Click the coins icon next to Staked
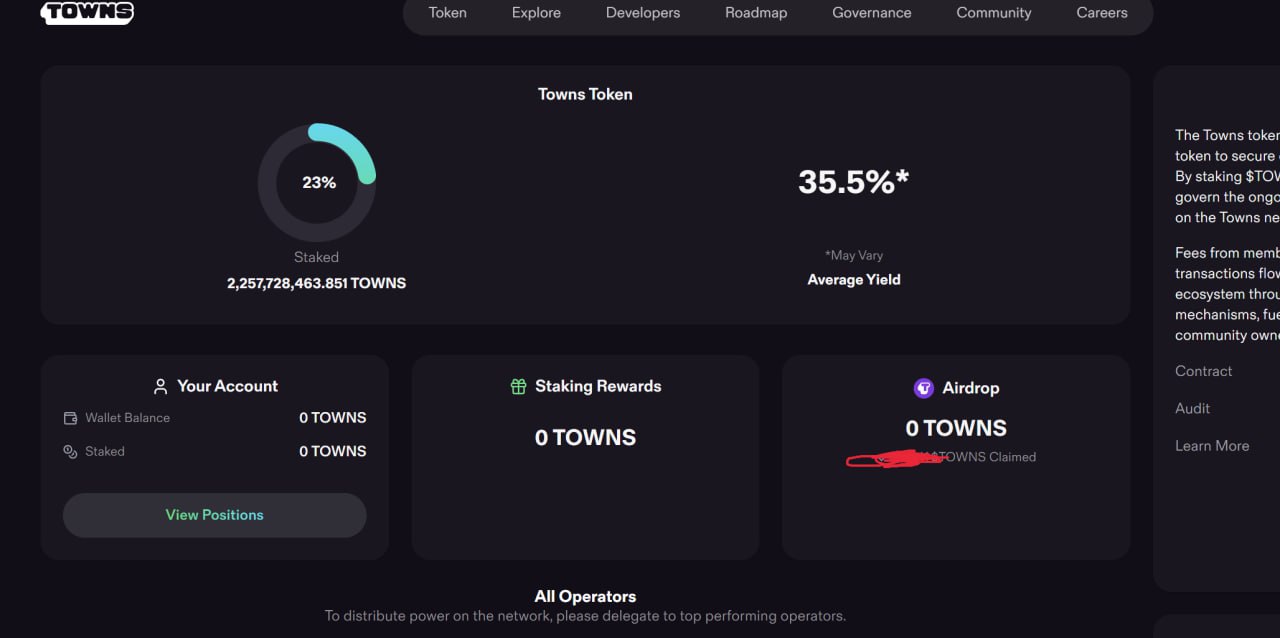Viewport: 1280px width, 638px height. pos(70,452)
